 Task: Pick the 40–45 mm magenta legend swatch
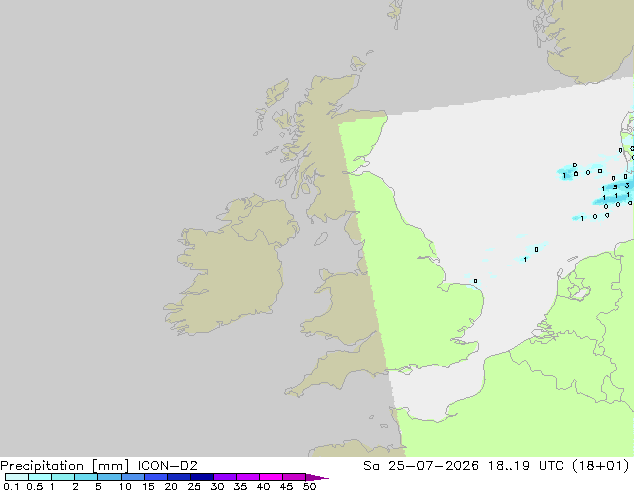271,477
